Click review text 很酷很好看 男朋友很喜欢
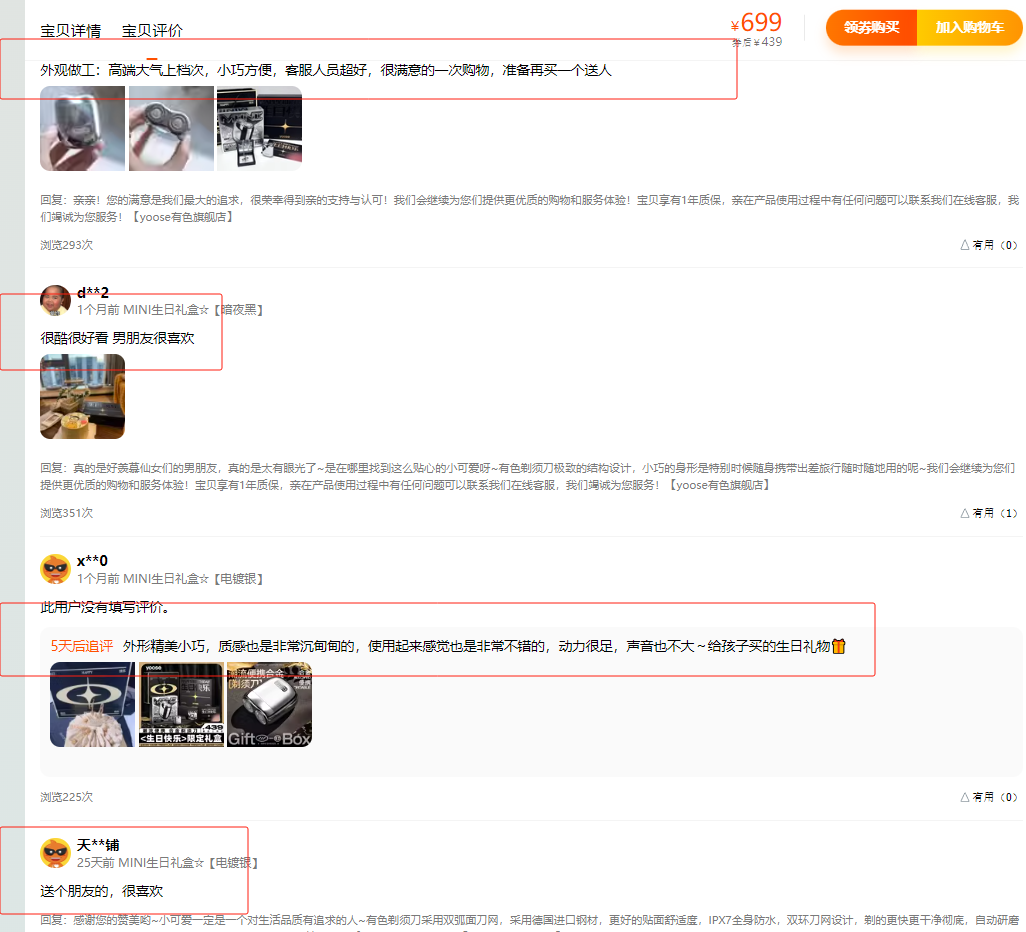Screen dimensions: 1026x932 [x=118, y=338]
